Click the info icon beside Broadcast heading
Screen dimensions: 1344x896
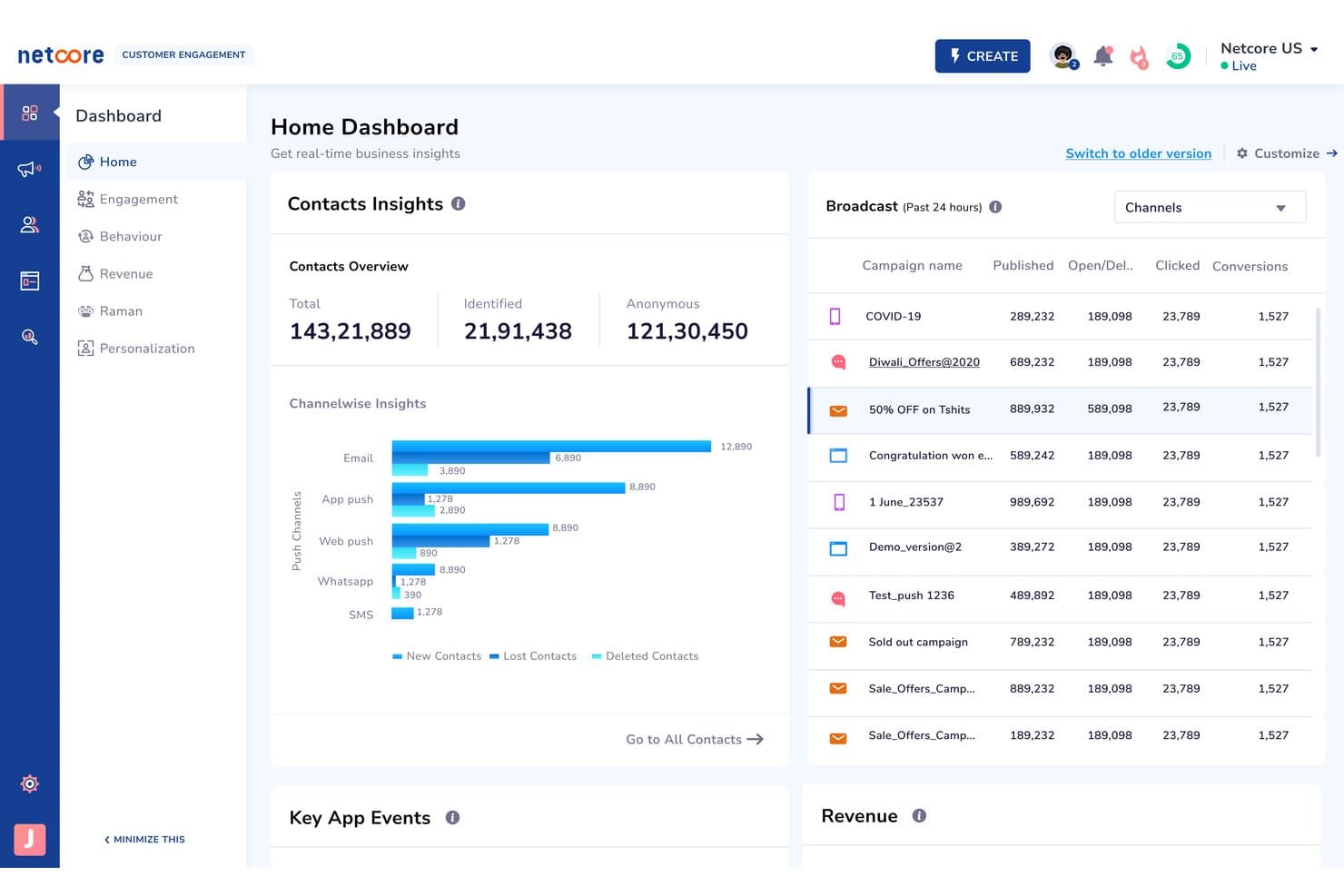click(995, 207)
